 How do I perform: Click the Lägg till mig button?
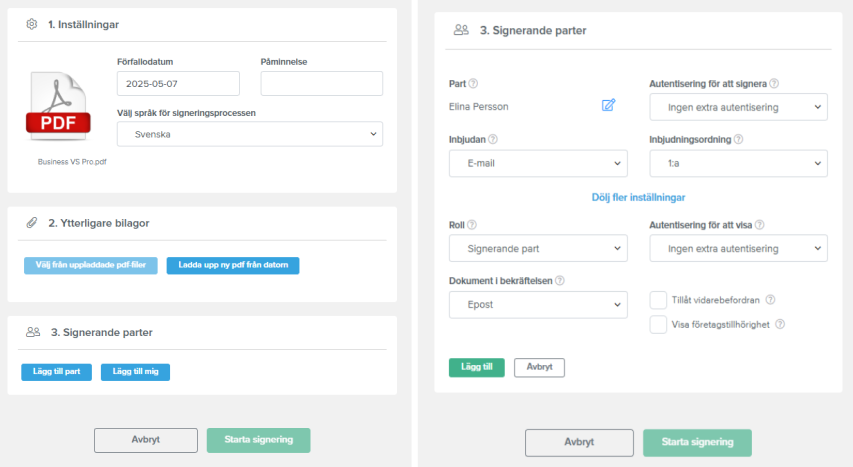(135, 372)
